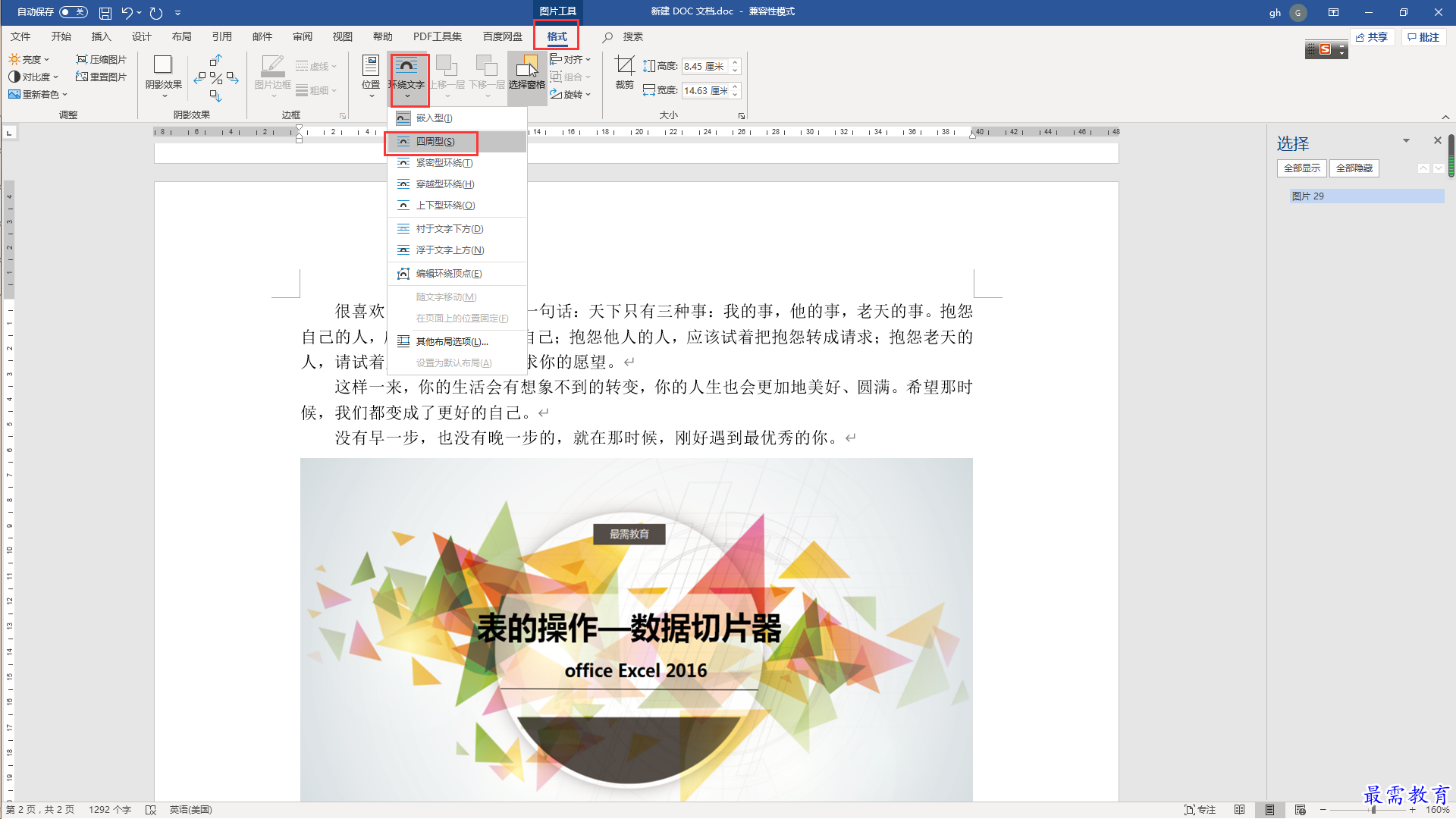The image size is (1456, 819).
Task: Nudge shadow up arrow icon
Action: pyautogui.click(x=216, y=60)
